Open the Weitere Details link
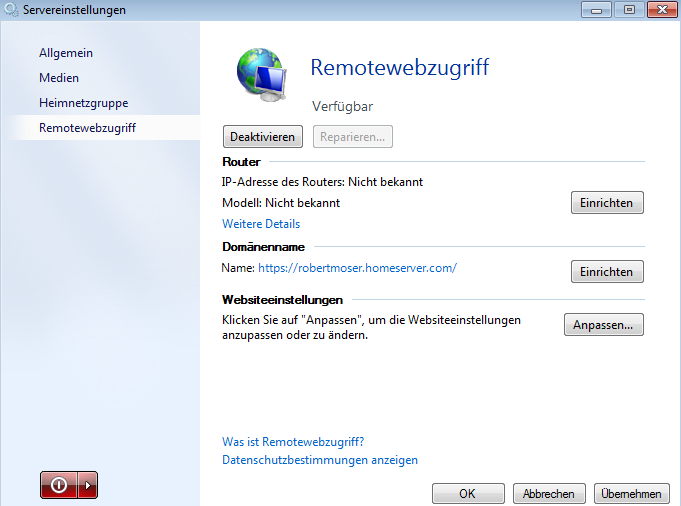This screenshot has height=506, width=681. click(x=261, y=224)
